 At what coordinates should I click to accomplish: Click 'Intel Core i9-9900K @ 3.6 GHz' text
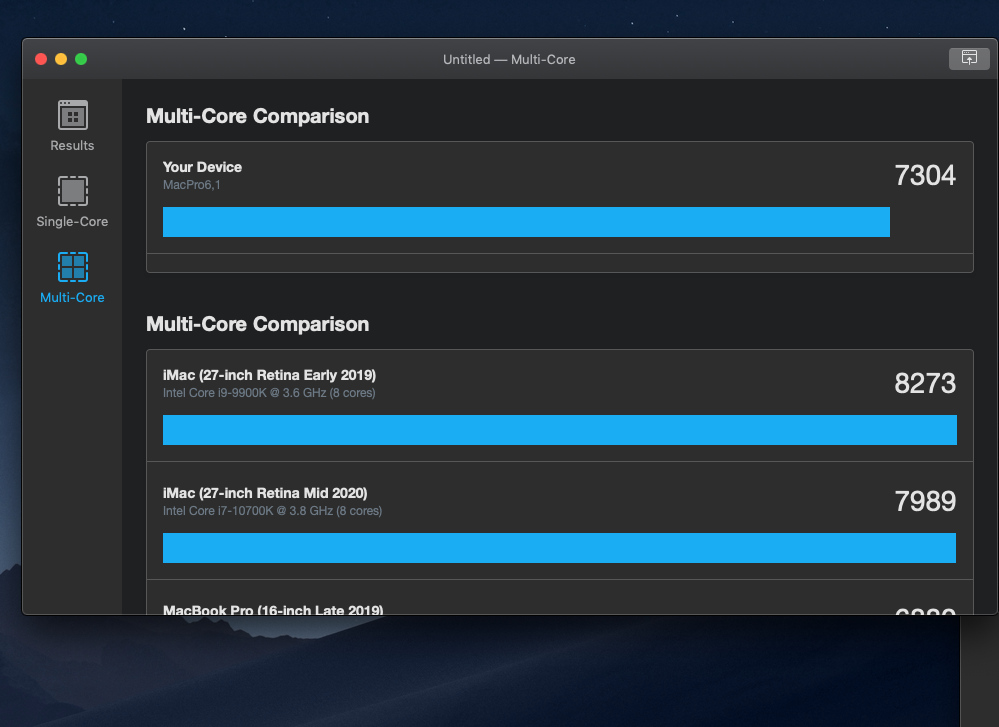tap(245, 393)
